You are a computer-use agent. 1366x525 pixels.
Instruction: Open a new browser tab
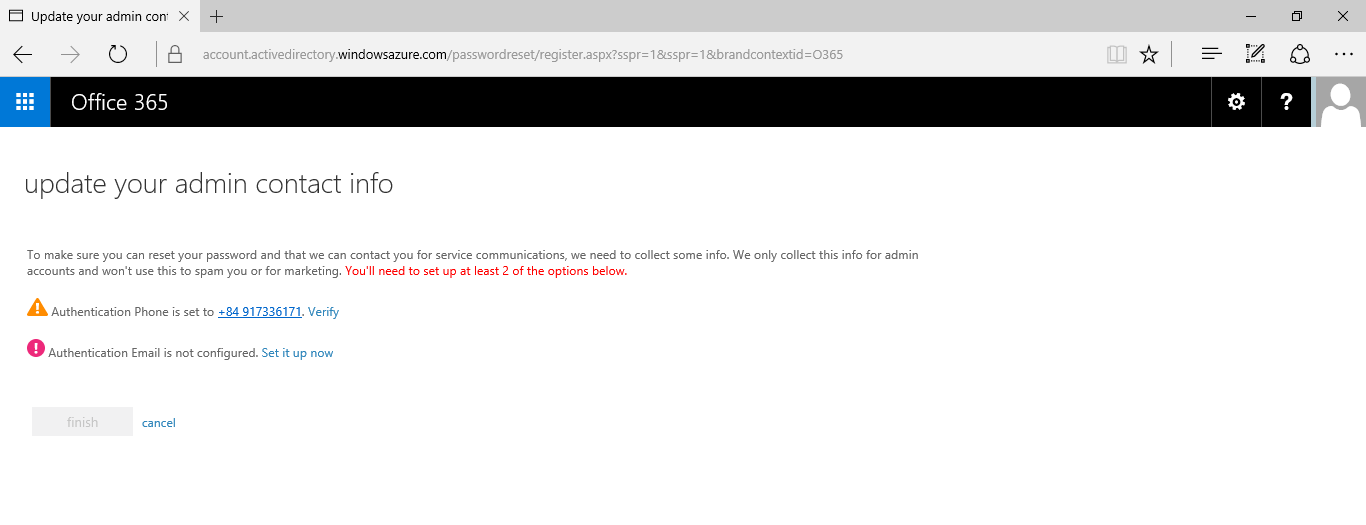point(216,17)
